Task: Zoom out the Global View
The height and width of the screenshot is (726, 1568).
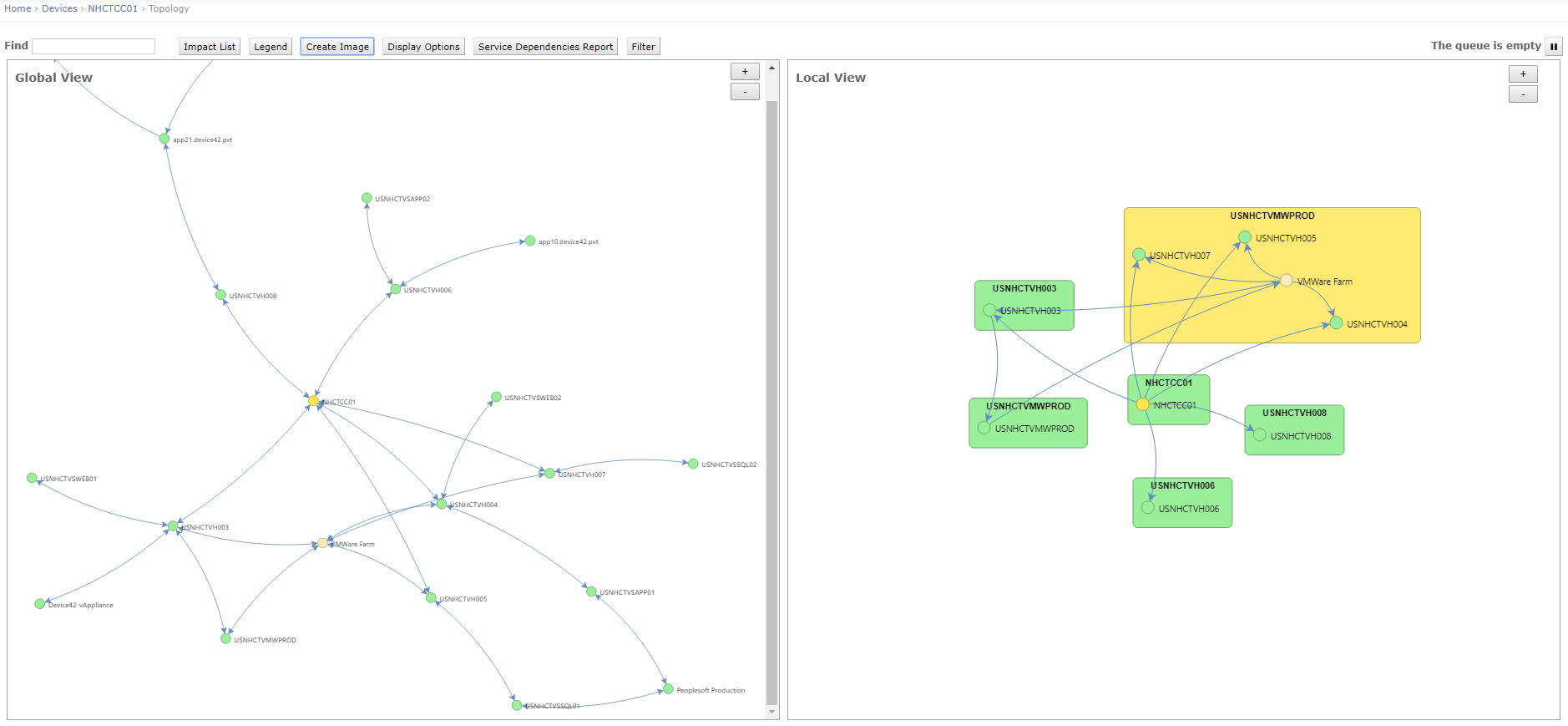Action: (745, 92)
